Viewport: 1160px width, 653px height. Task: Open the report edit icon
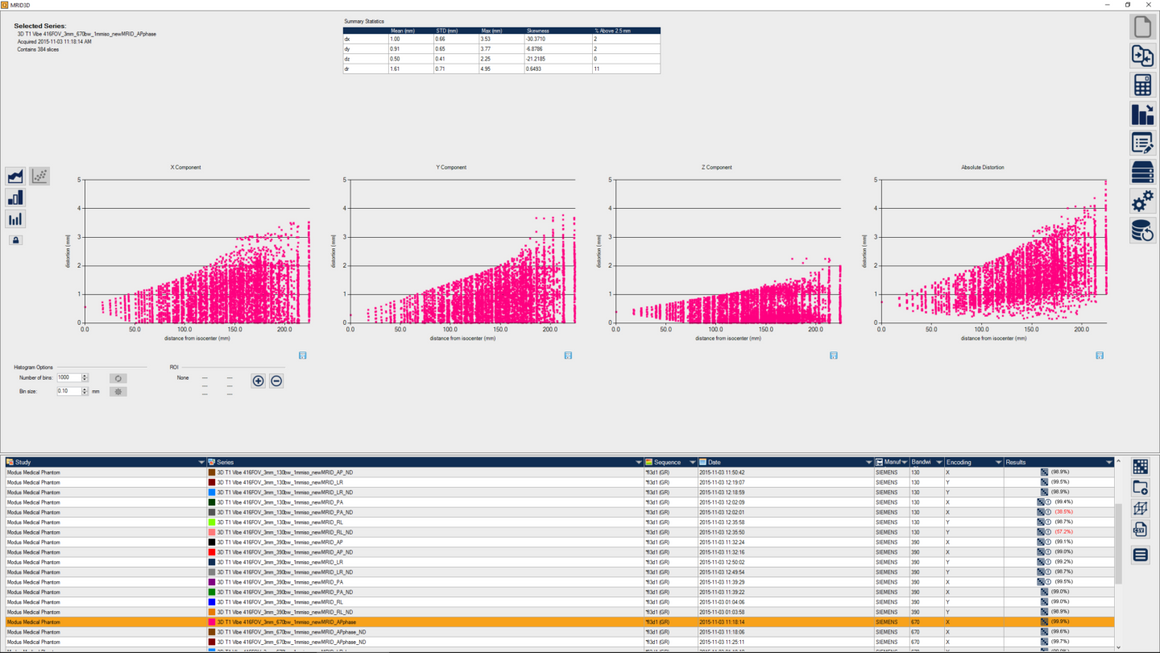pos(1142,143)
